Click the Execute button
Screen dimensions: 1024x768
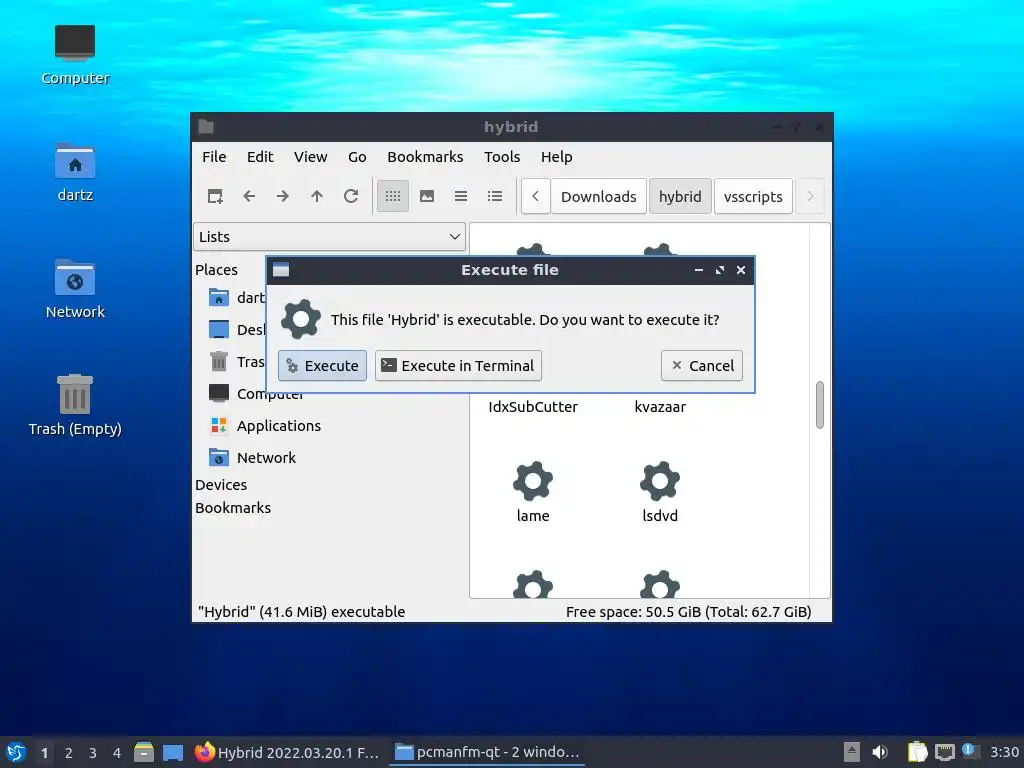pyautogui.click(x=323, y=366)
